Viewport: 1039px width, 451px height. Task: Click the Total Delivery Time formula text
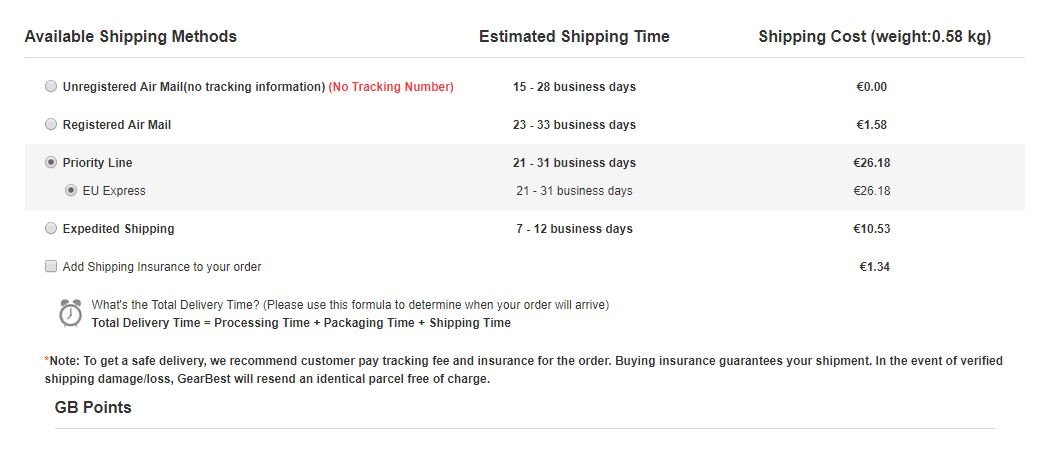(301, 323)
